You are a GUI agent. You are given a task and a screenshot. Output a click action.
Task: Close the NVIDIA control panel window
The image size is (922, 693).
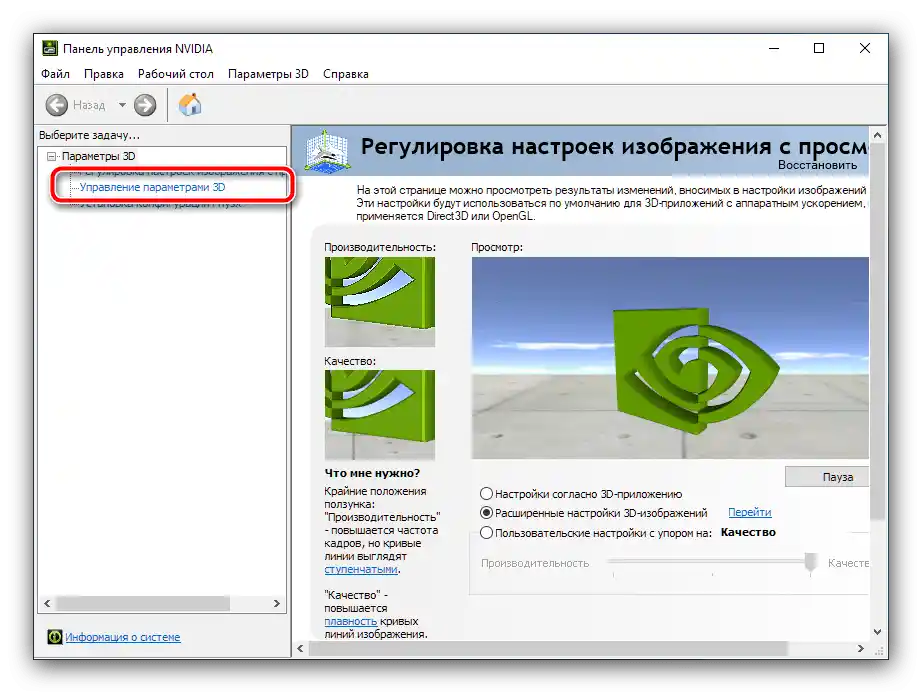864,48
